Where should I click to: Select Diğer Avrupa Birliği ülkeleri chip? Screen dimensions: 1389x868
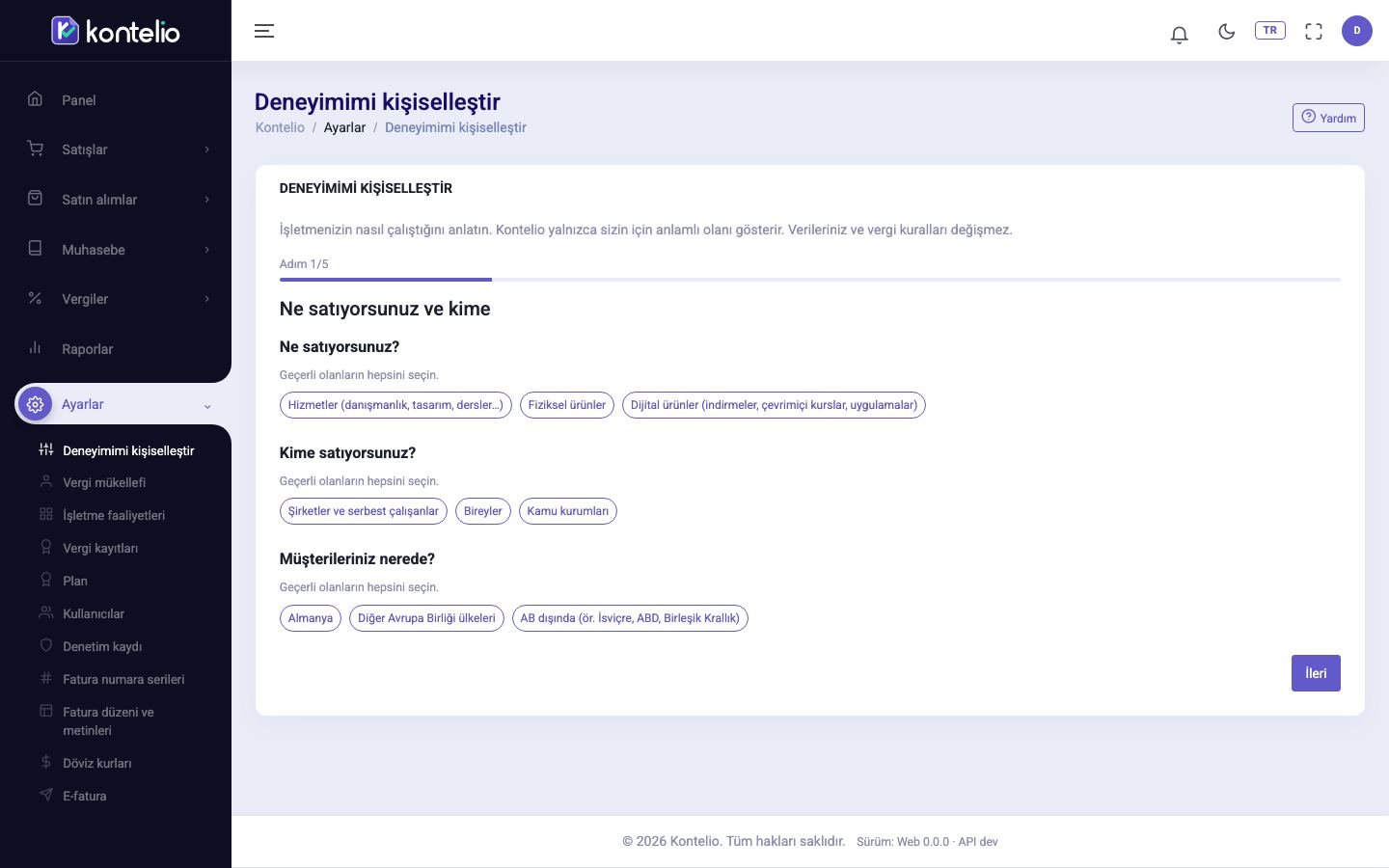[426, 618]
